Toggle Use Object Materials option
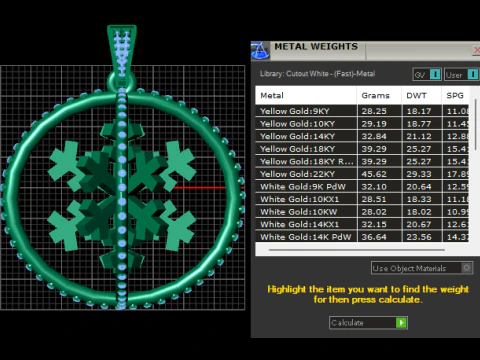480x360 pixels. [422, 268]
